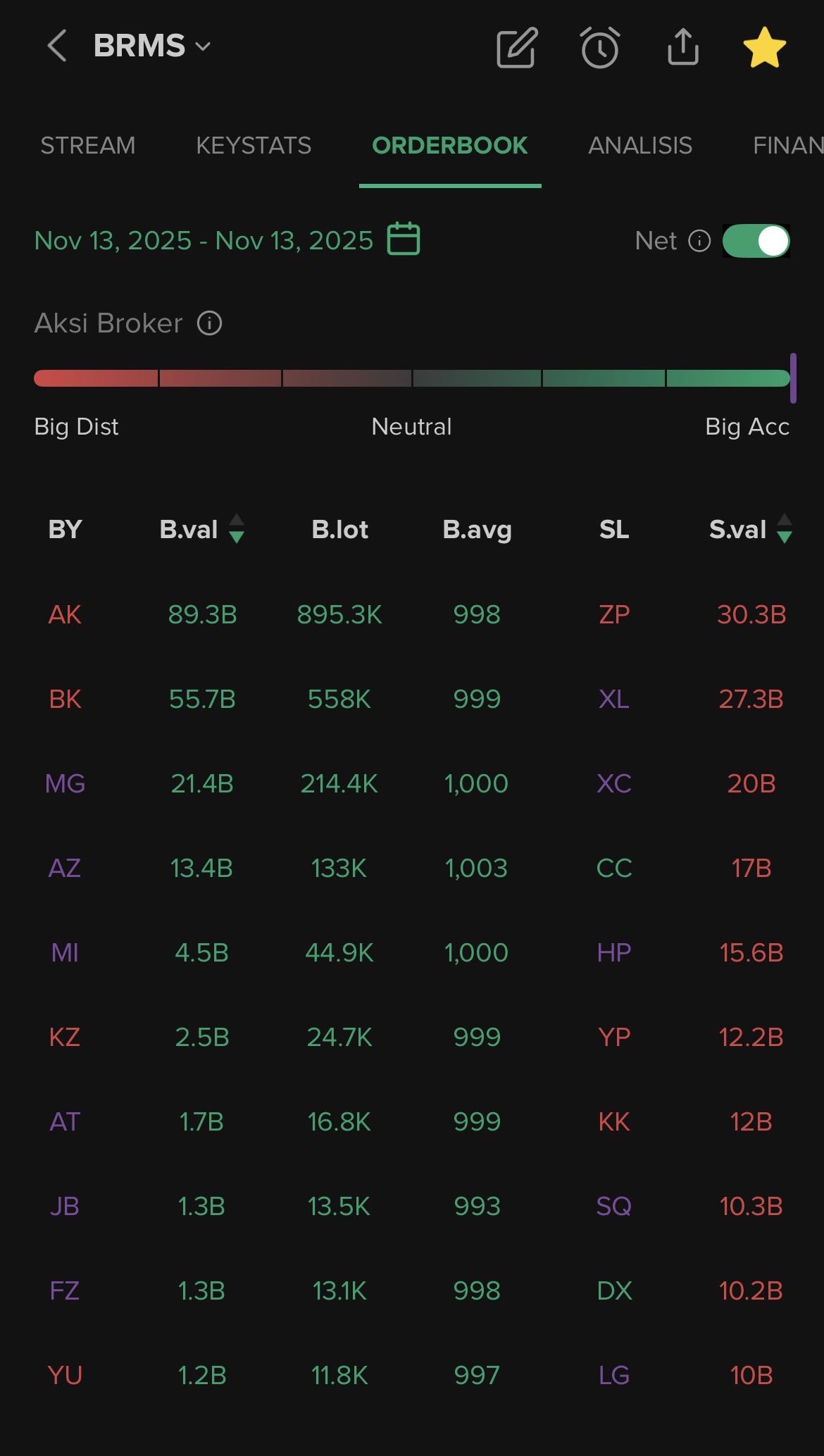Screen dimensions: 824x1456
Task: Tap seller broker code ZP
Action: (613, 615)
